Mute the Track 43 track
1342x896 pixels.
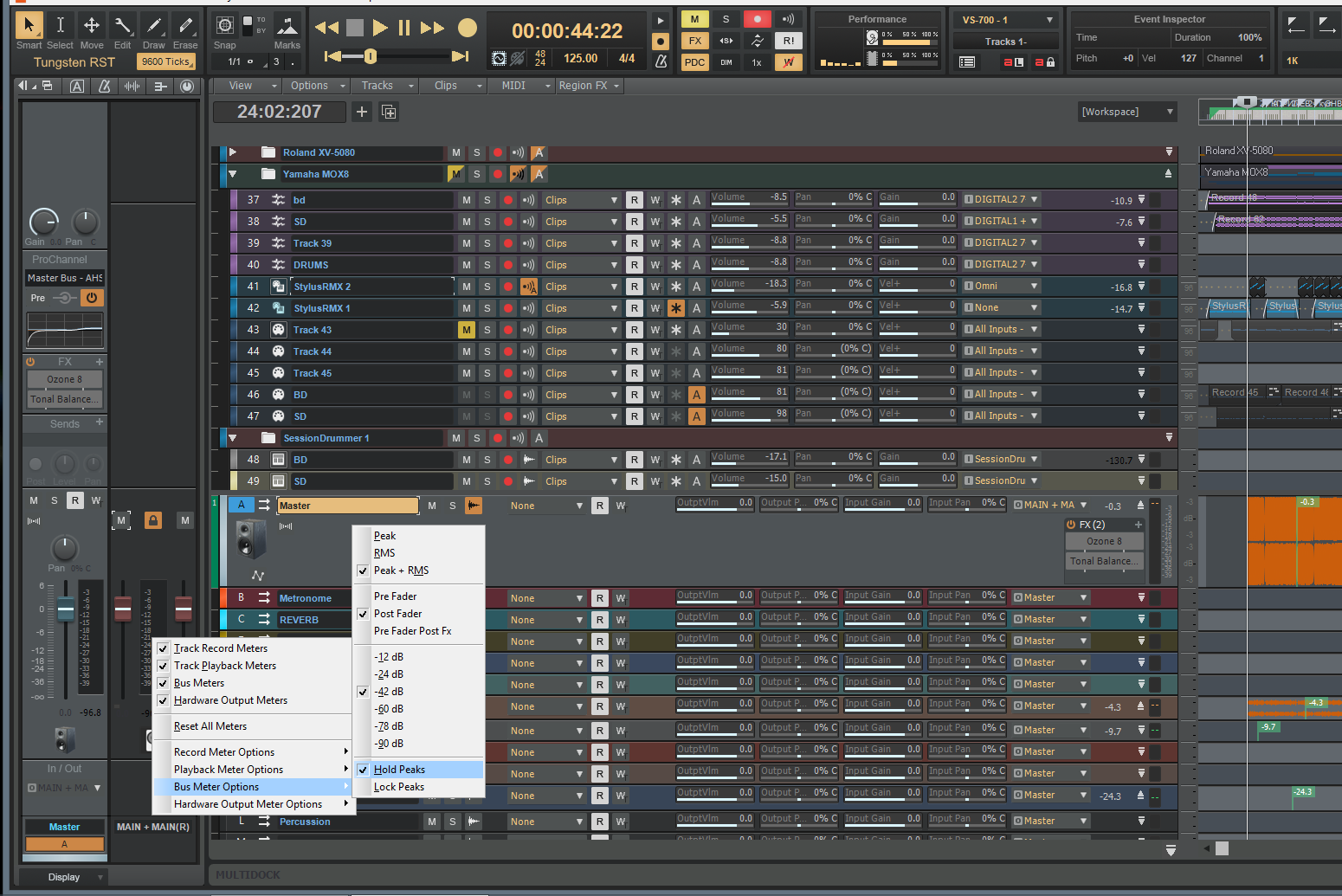(x=467, y=330)
